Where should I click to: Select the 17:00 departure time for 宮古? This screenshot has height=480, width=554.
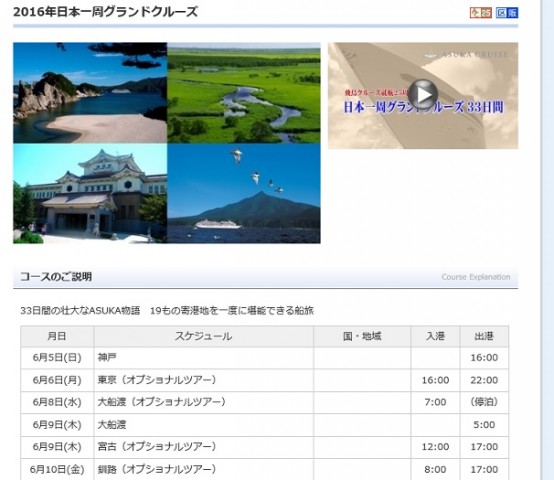tap(484, 447)
